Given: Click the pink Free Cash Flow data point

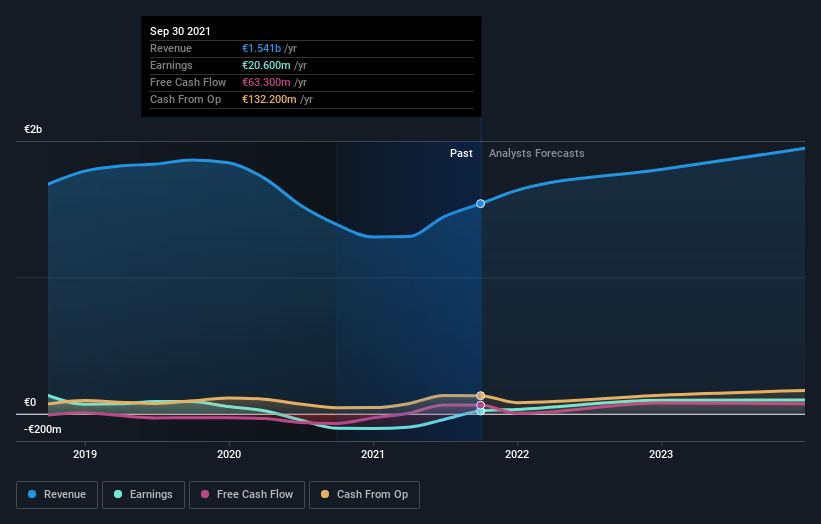Looking at the screenshot, I should 480,405.
